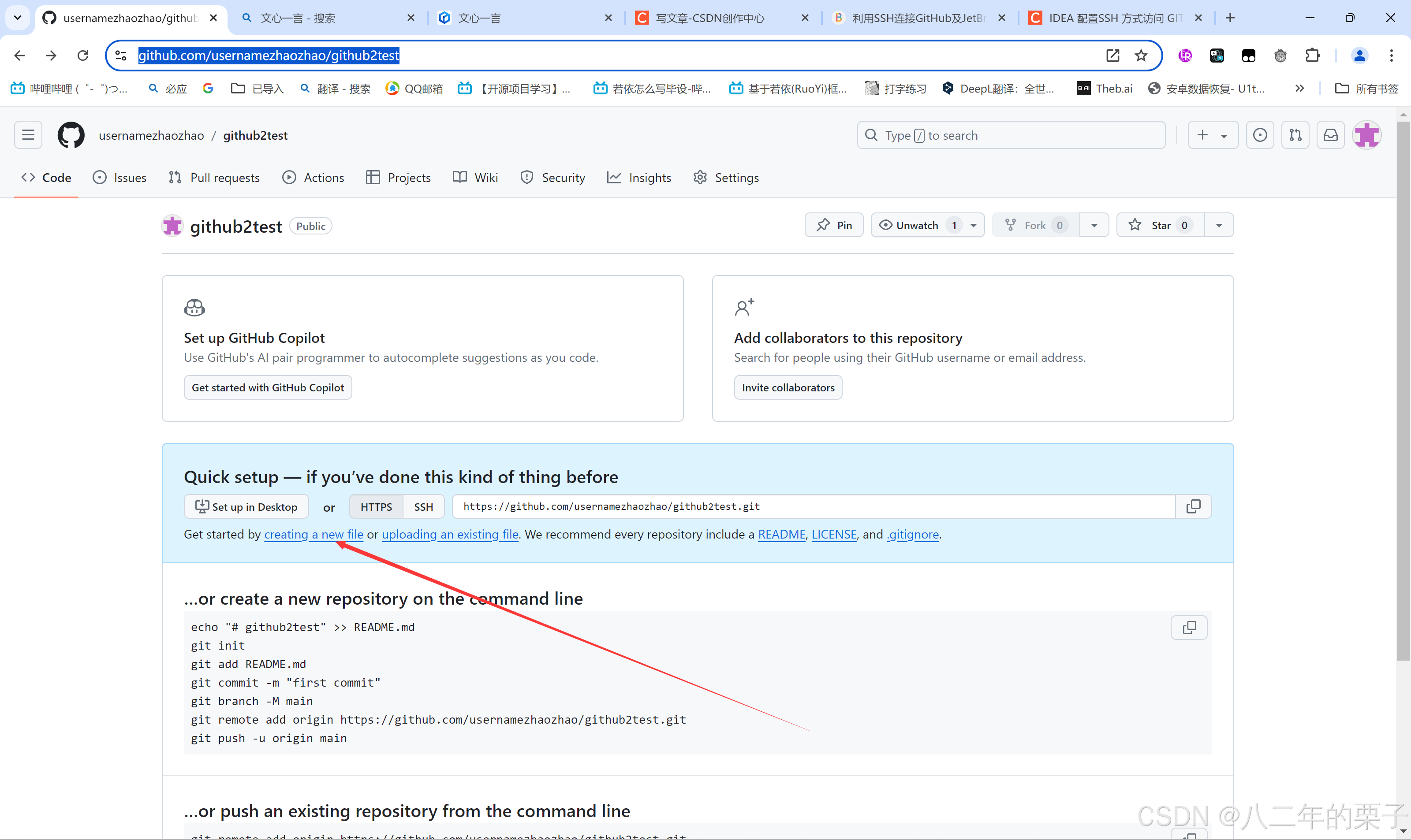Close the 写文章-CSDN创作中心 tab
This screenshot has height=840, width=1411.
805,18
